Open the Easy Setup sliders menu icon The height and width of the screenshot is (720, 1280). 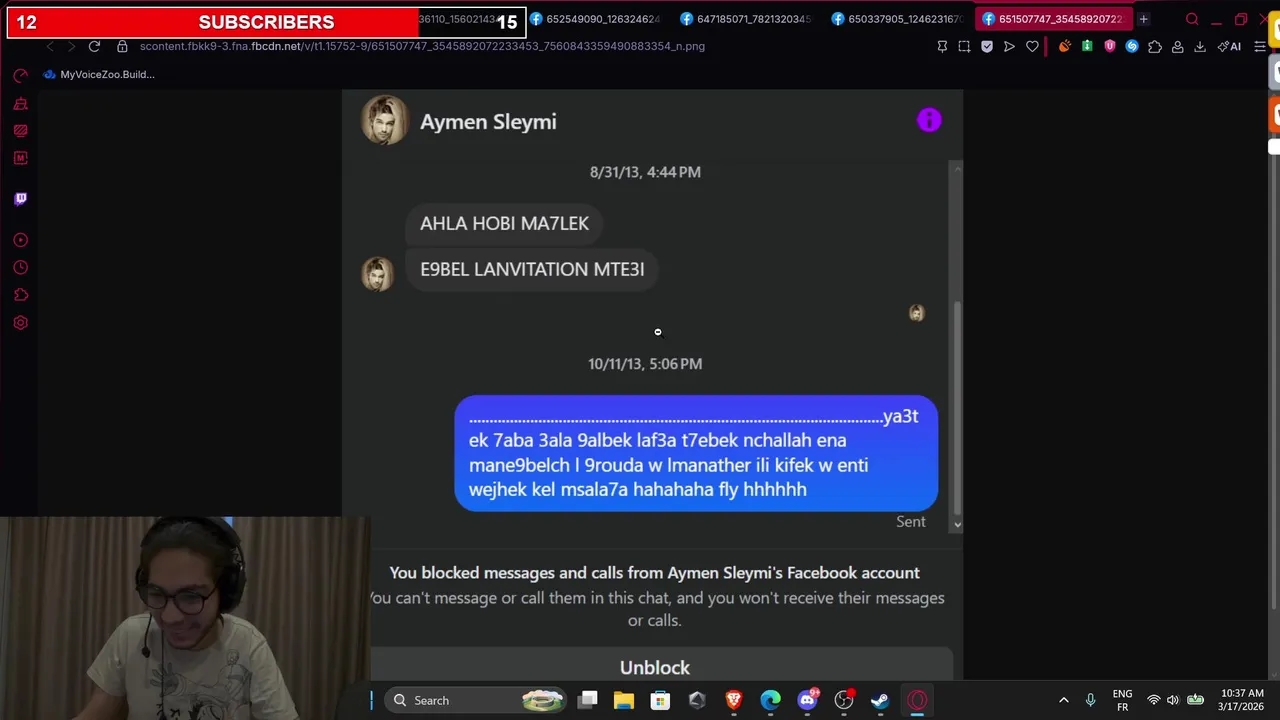click(x=1260, y=46)
